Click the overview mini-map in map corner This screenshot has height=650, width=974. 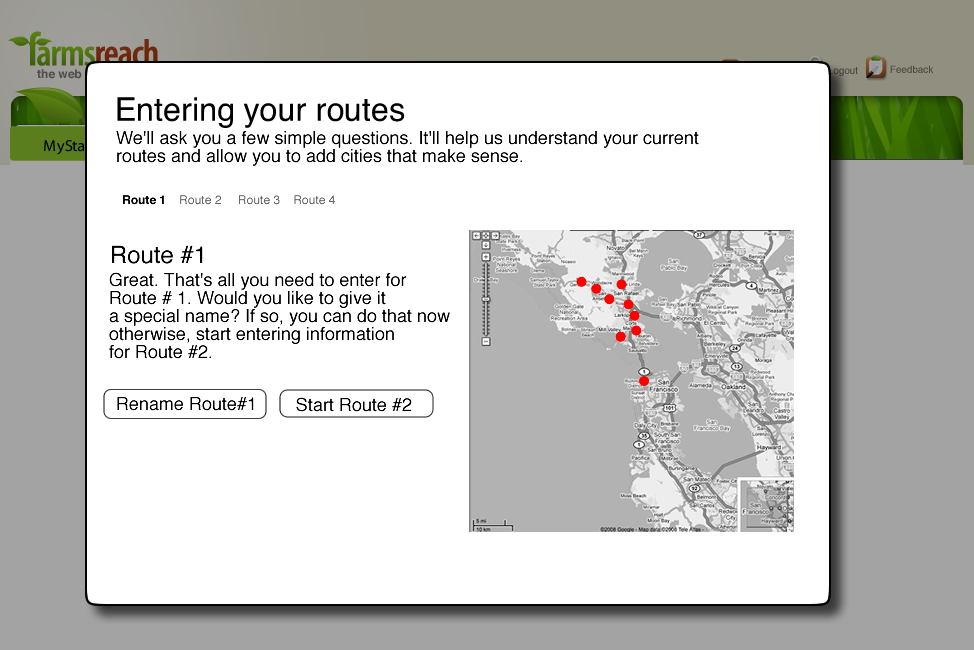767,505
